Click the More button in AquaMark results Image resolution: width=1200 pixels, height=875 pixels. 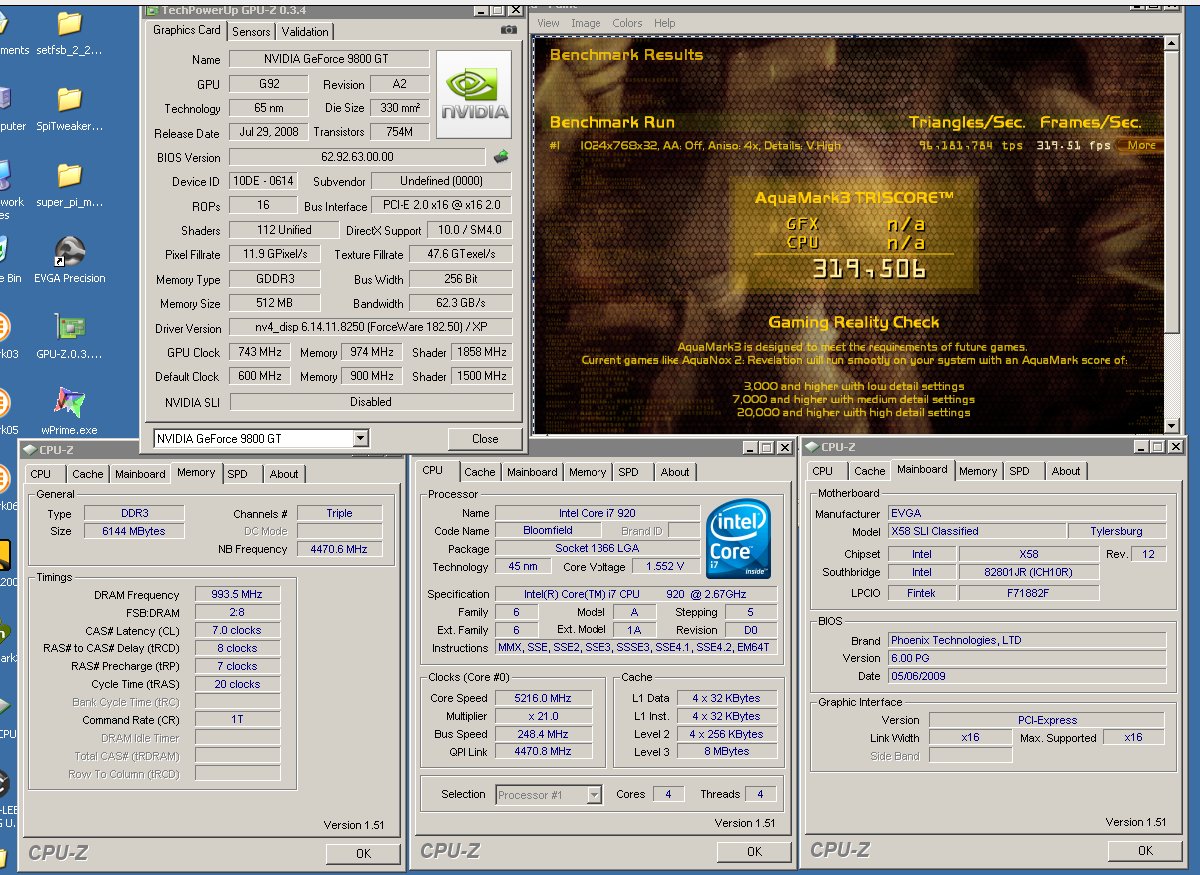click(1141, 145)
